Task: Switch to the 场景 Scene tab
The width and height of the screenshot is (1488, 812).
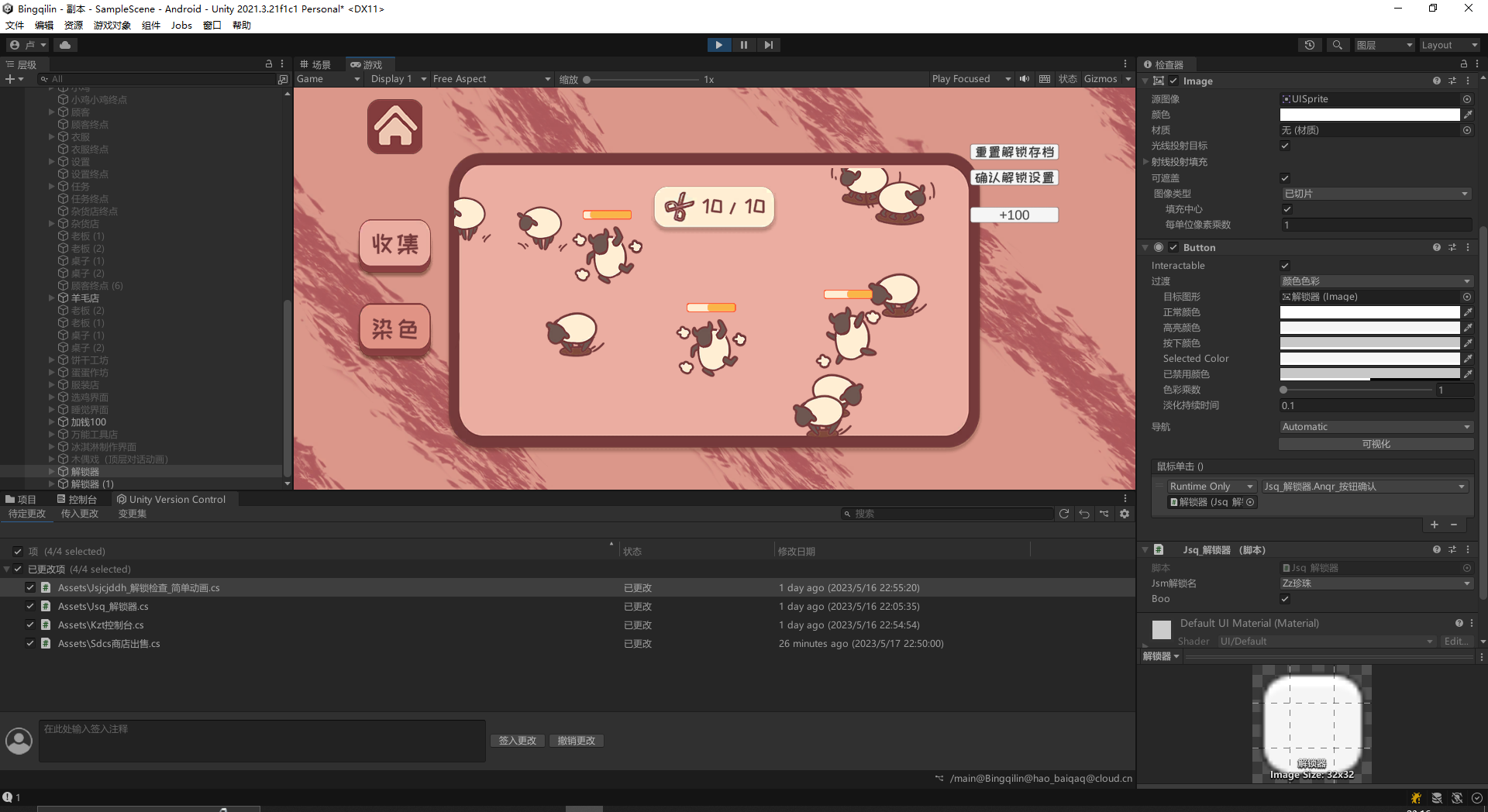Action: pos(316,64)
